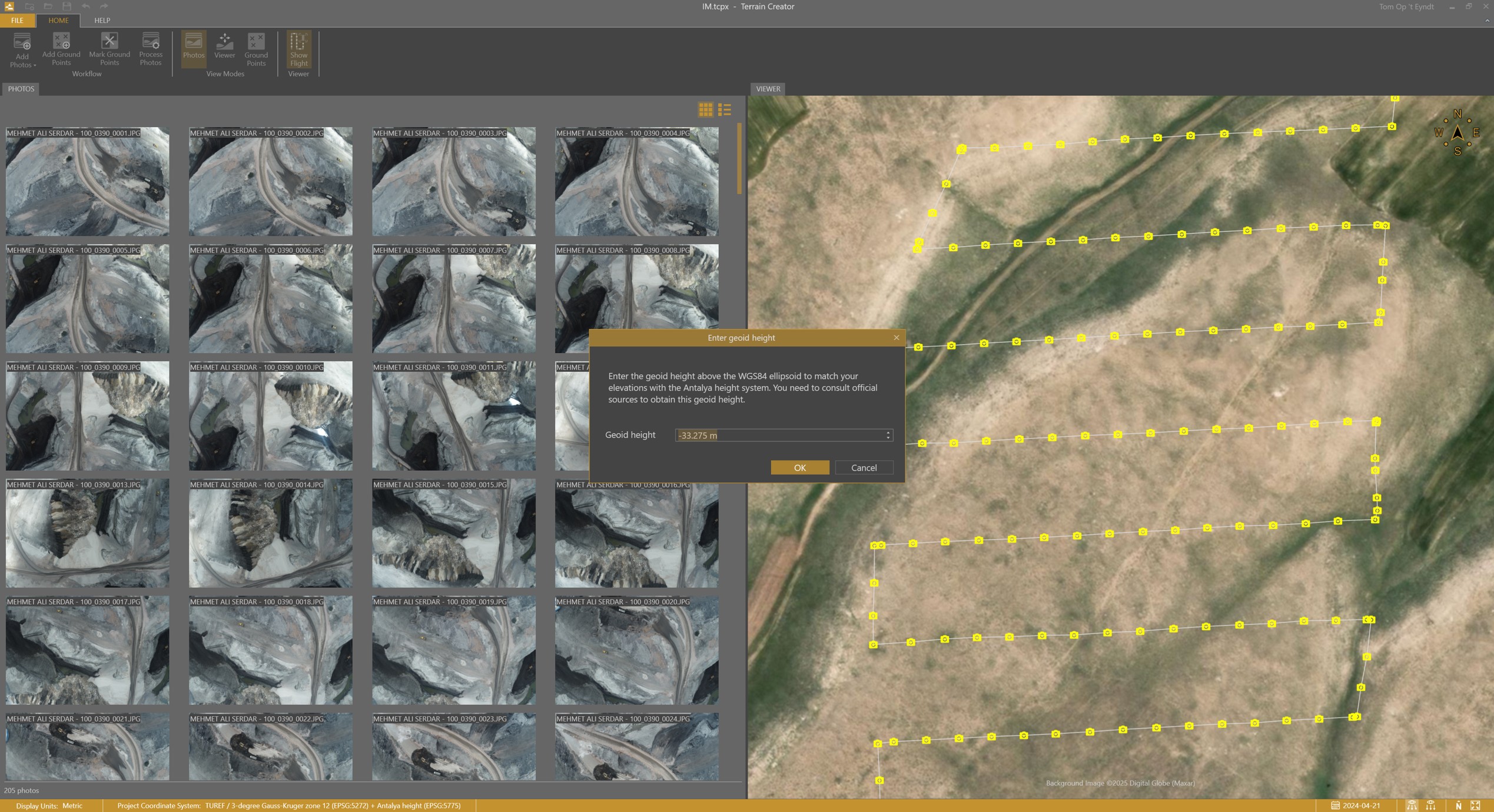Click zoom-to-extents icon in status bar

coord(1475,806)
